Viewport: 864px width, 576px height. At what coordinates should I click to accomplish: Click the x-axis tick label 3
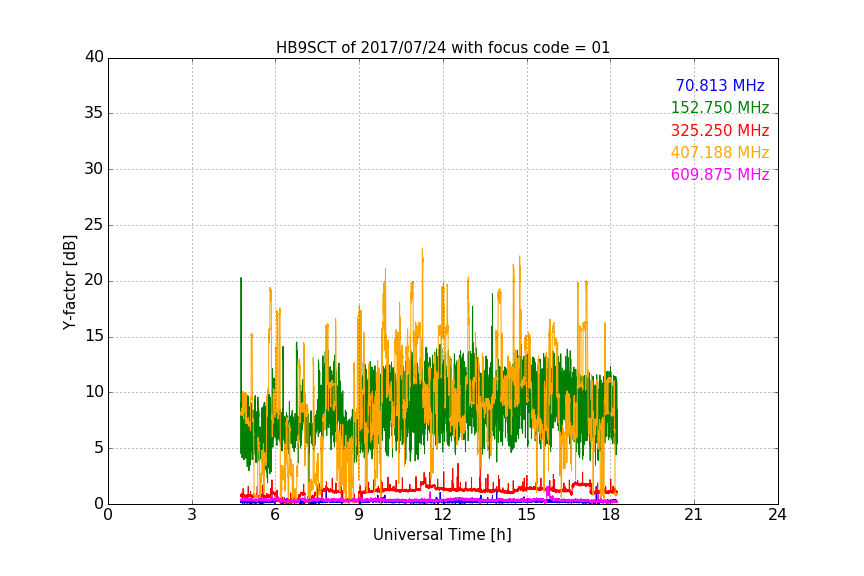click(x=192, y=515)
